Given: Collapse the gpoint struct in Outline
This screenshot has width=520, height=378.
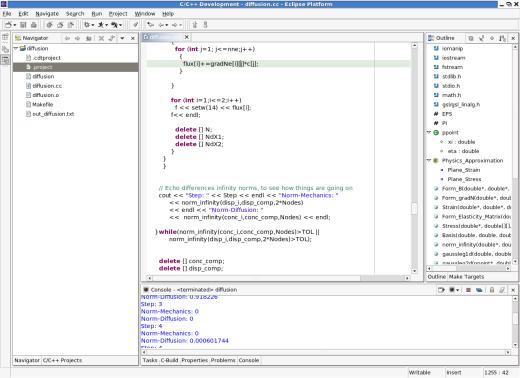Looking at the screenshot, I should pos(429,132).
